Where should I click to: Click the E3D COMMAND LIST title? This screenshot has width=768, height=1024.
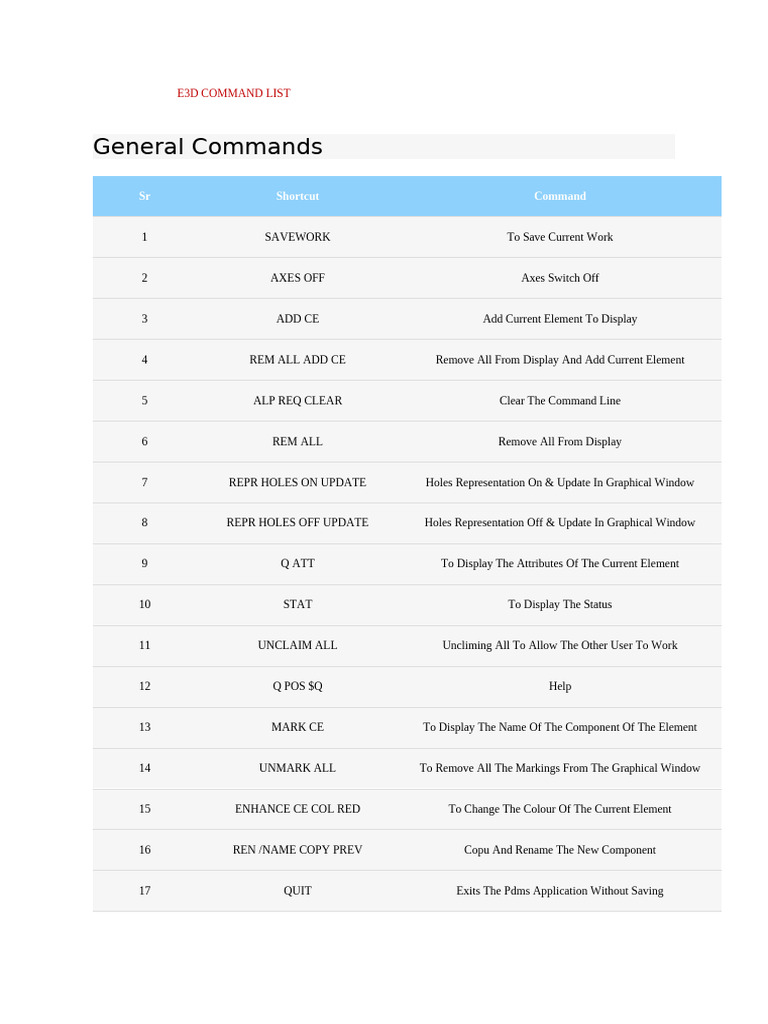233,93
